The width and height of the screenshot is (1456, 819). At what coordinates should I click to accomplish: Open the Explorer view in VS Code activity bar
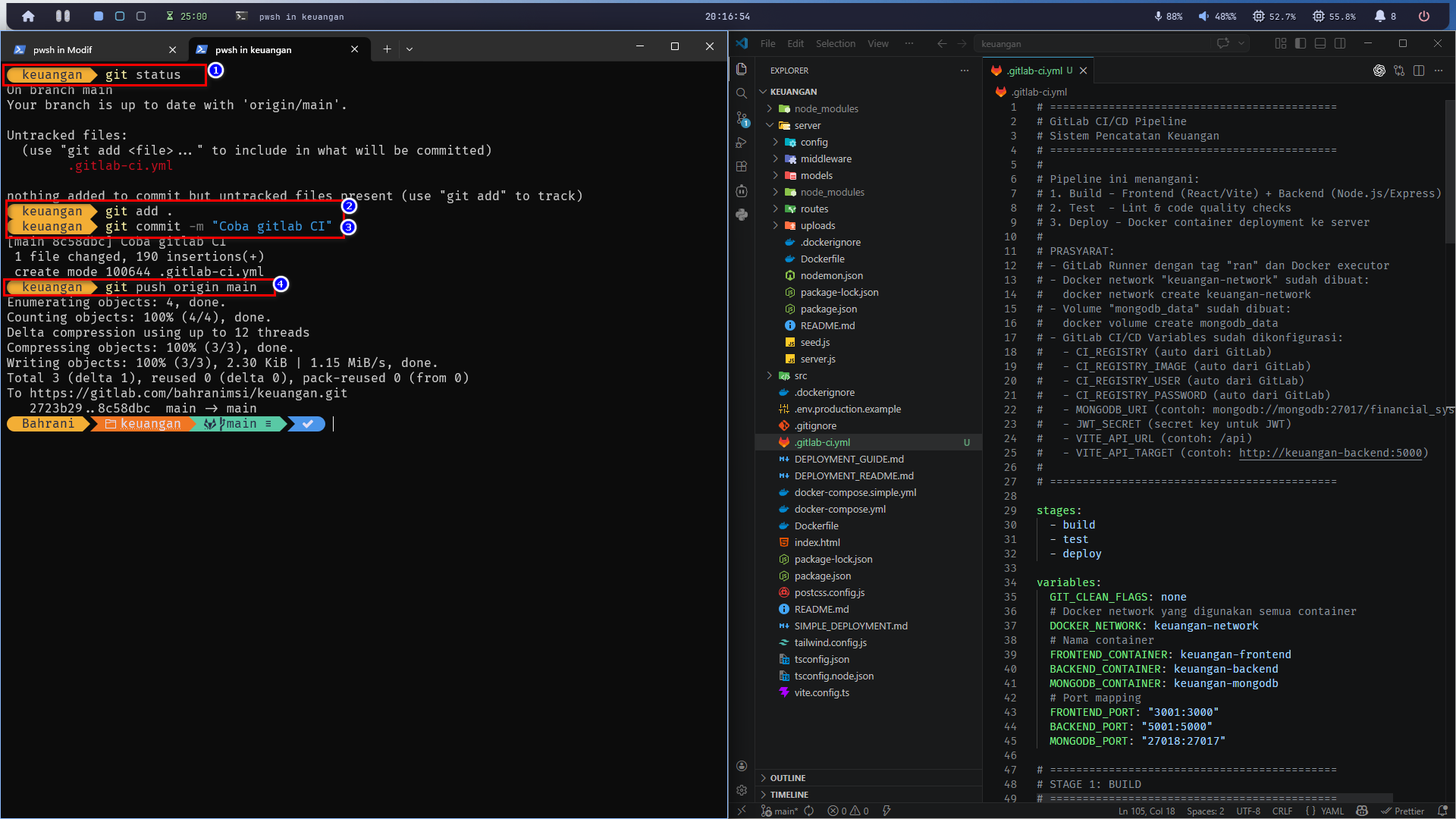pos(742,69)
